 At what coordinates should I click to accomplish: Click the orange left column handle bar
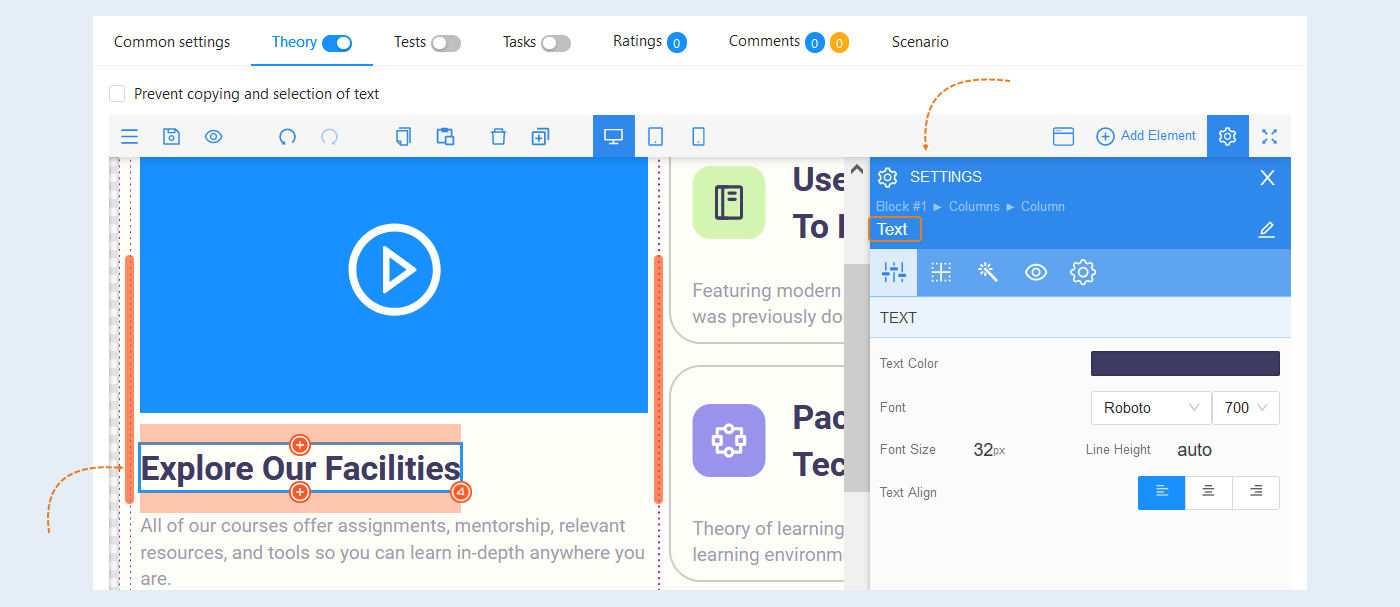pyautogui.click(x=129, y=379)
